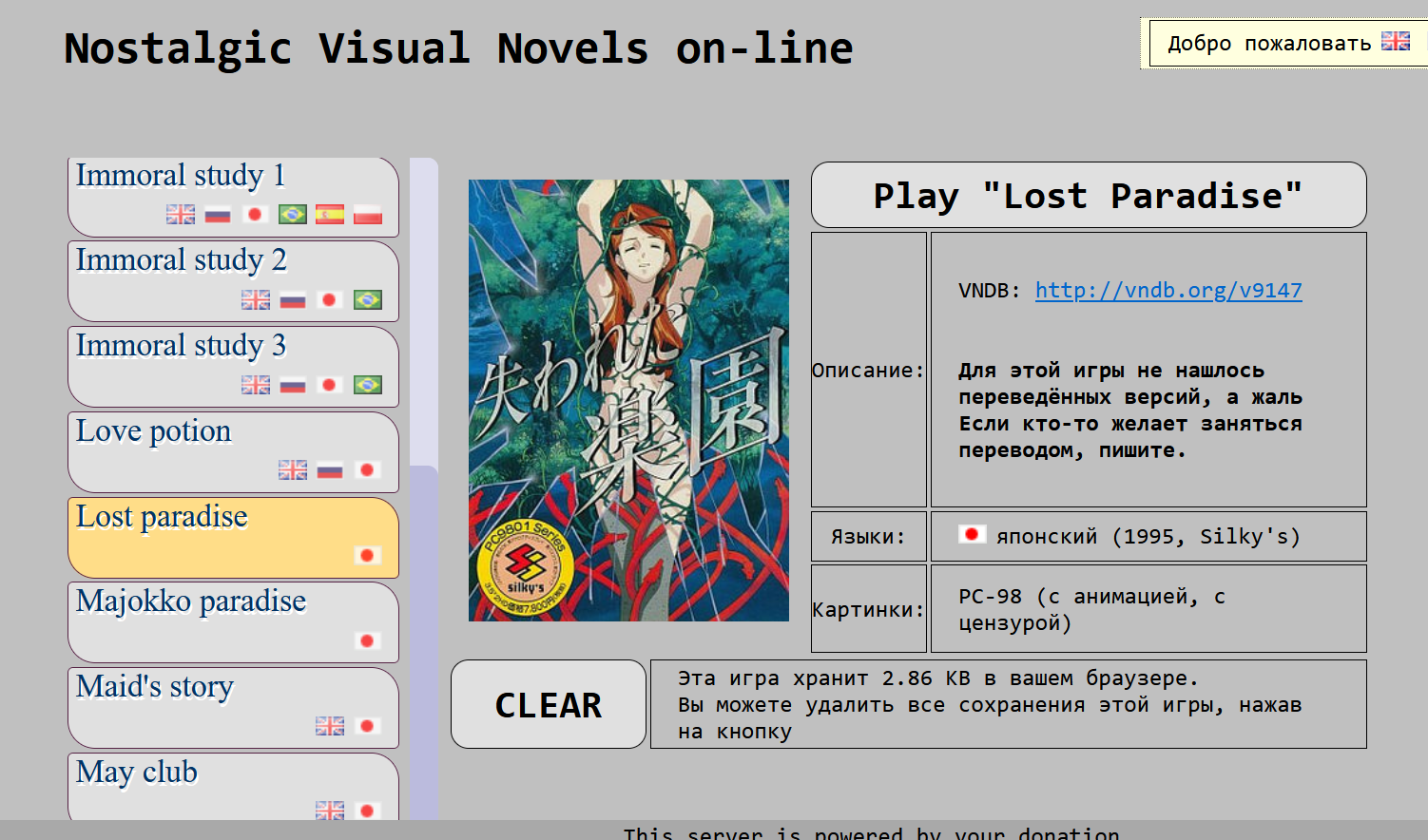The image size is (1428, 840).
Task: Select English flag under Maid's story
Action: click(x=330, y=726)
